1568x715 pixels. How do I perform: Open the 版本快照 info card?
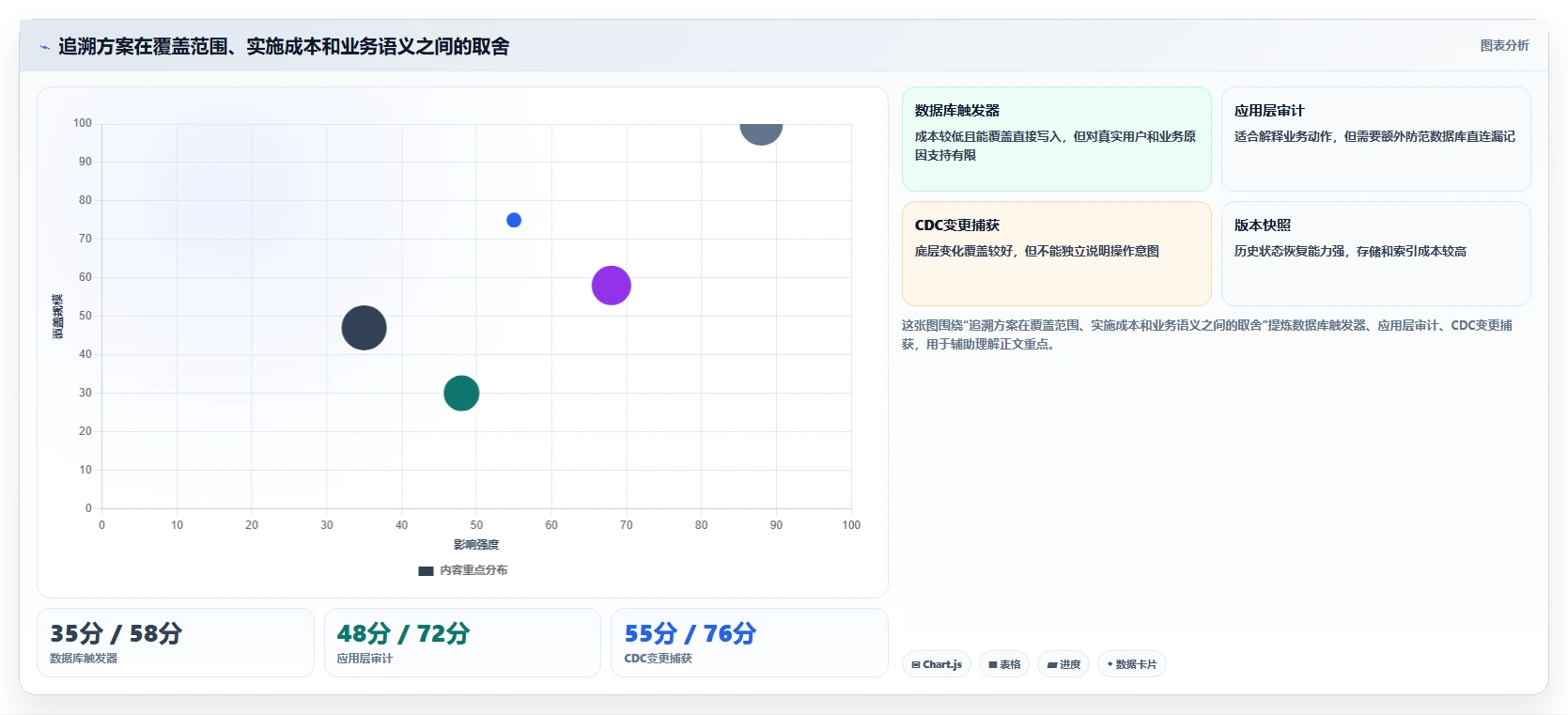(x=1375, y=254)
